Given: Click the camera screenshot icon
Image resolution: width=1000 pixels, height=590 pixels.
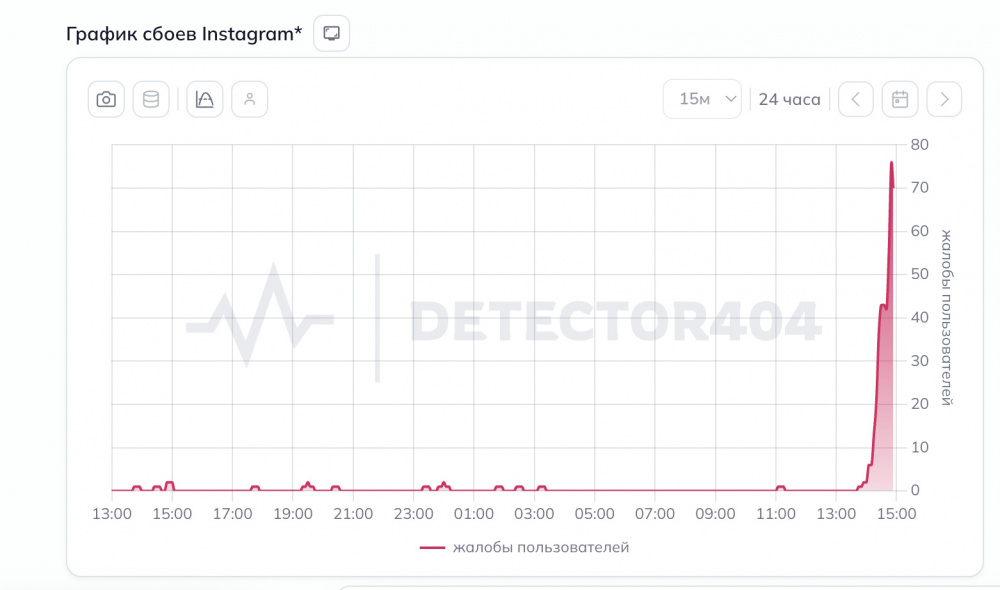Looking at the screenshot, I should (x=107, y=100).
